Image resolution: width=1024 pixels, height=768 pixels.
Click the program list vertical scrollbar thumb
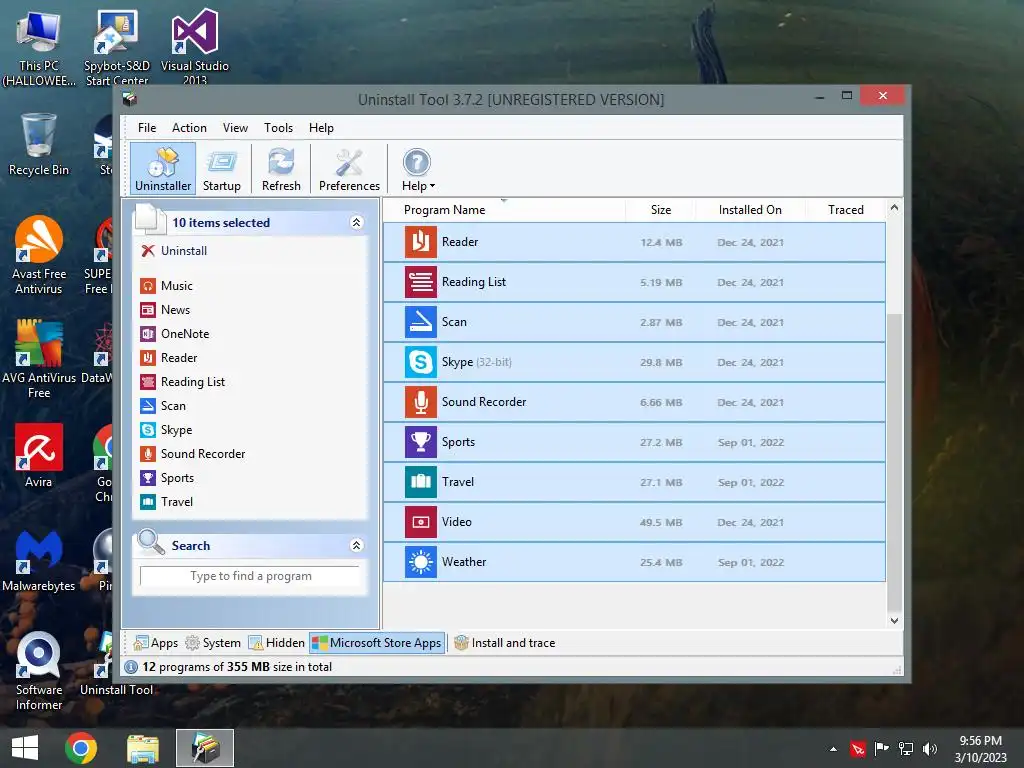(x=894, y=464)
